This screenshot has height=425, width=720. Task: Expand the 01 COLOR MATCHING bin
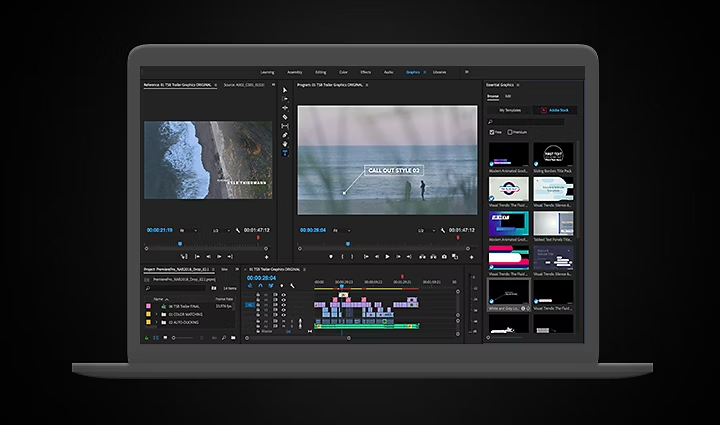[157, 314]
